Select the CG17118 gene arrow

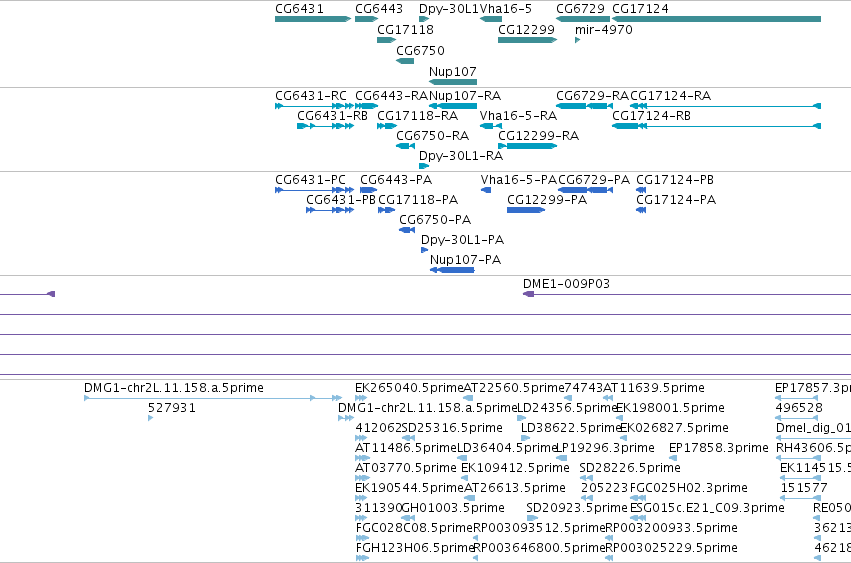(386, 40)
